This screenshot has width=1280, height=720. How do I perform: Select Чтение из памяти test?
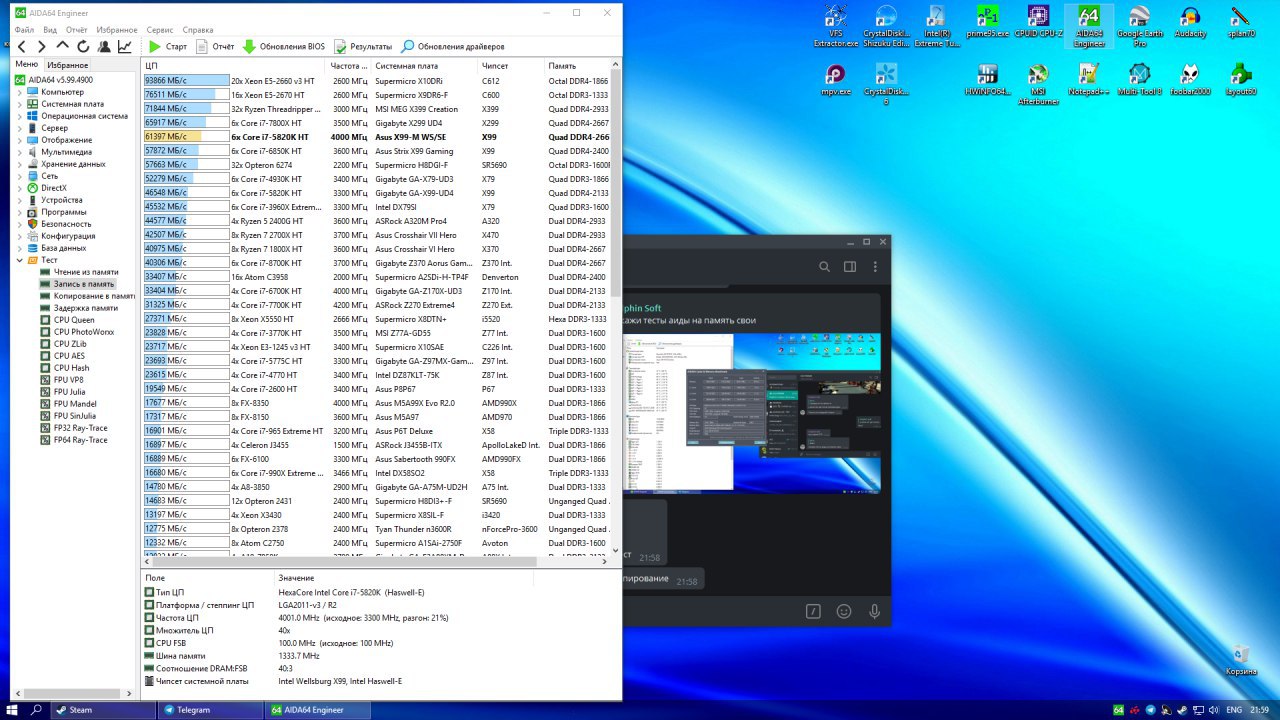coord(86,272)
